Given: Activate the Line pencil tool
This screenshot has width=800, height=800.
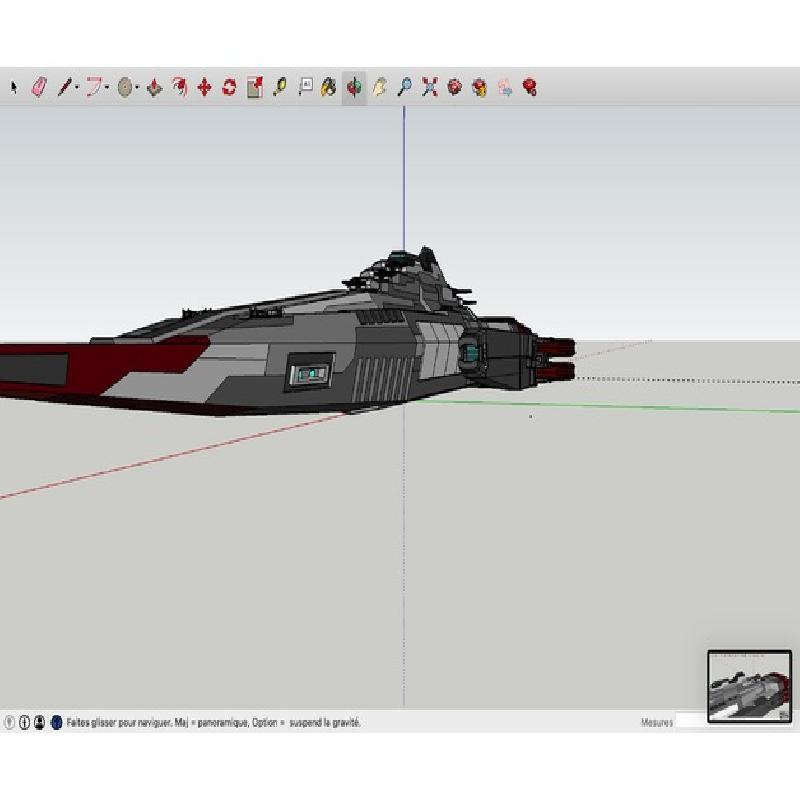Looking at the screenshot, I should click(64, 87).
